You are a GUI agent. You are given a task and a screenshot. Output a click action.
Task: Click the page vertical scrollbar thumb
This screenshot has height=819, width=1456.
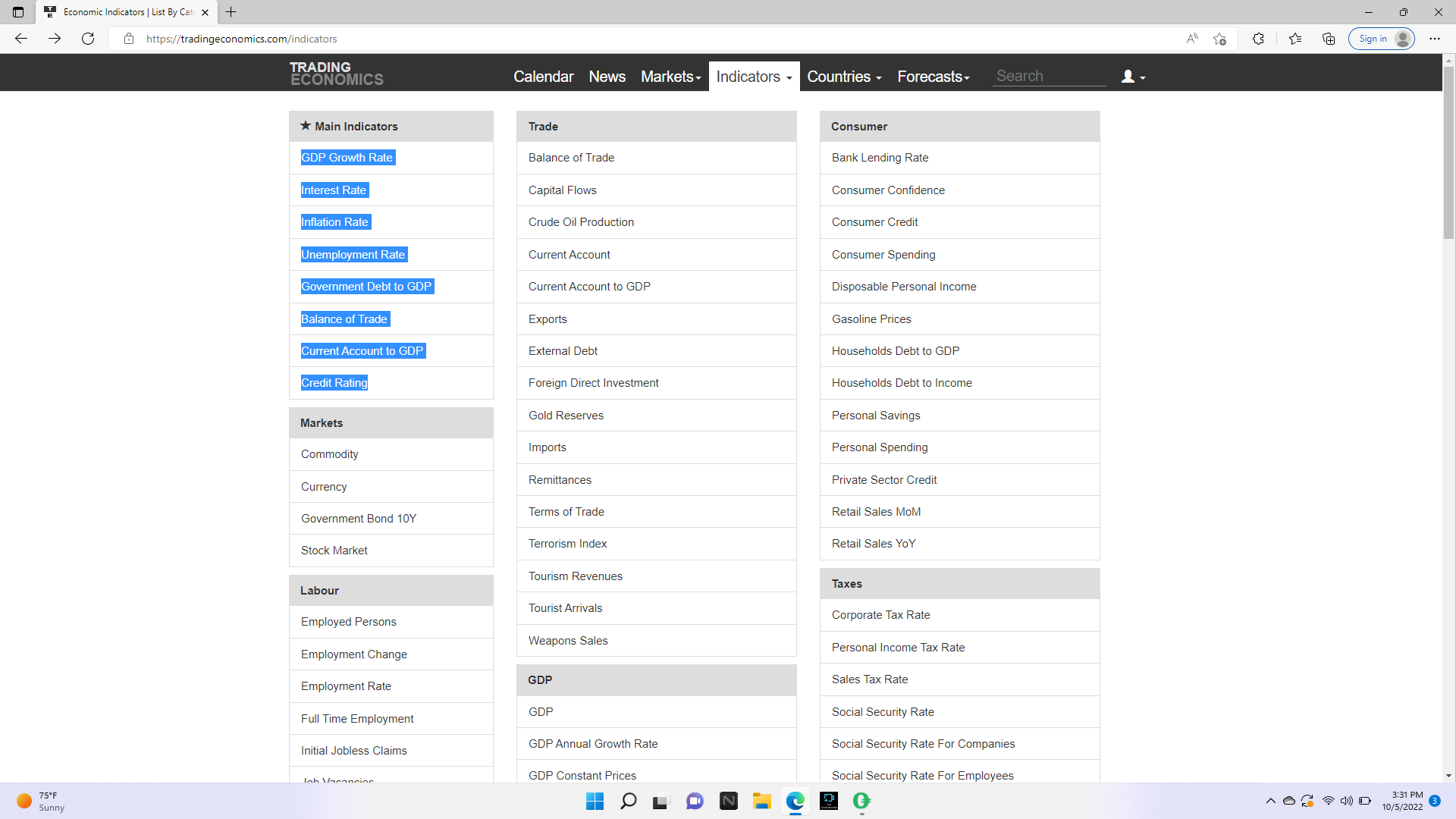click(1448, 152)
